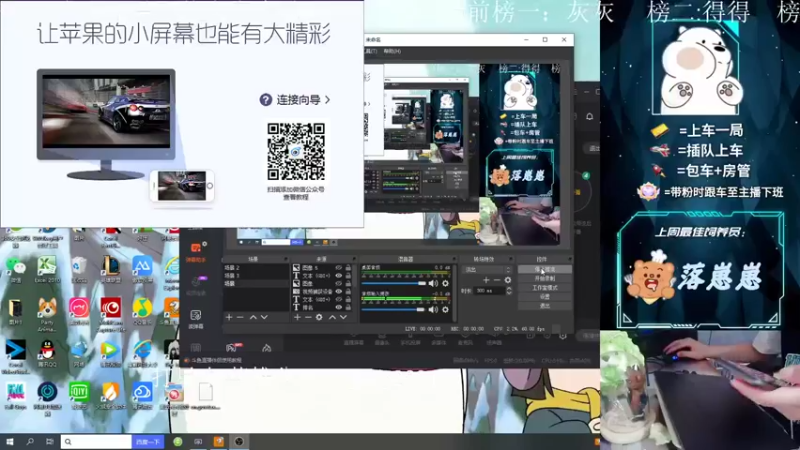Image resolution: width=800 pixels, height=450 pixels.
Task: Move scene up in Scenes list
Action: coord(253,317)
